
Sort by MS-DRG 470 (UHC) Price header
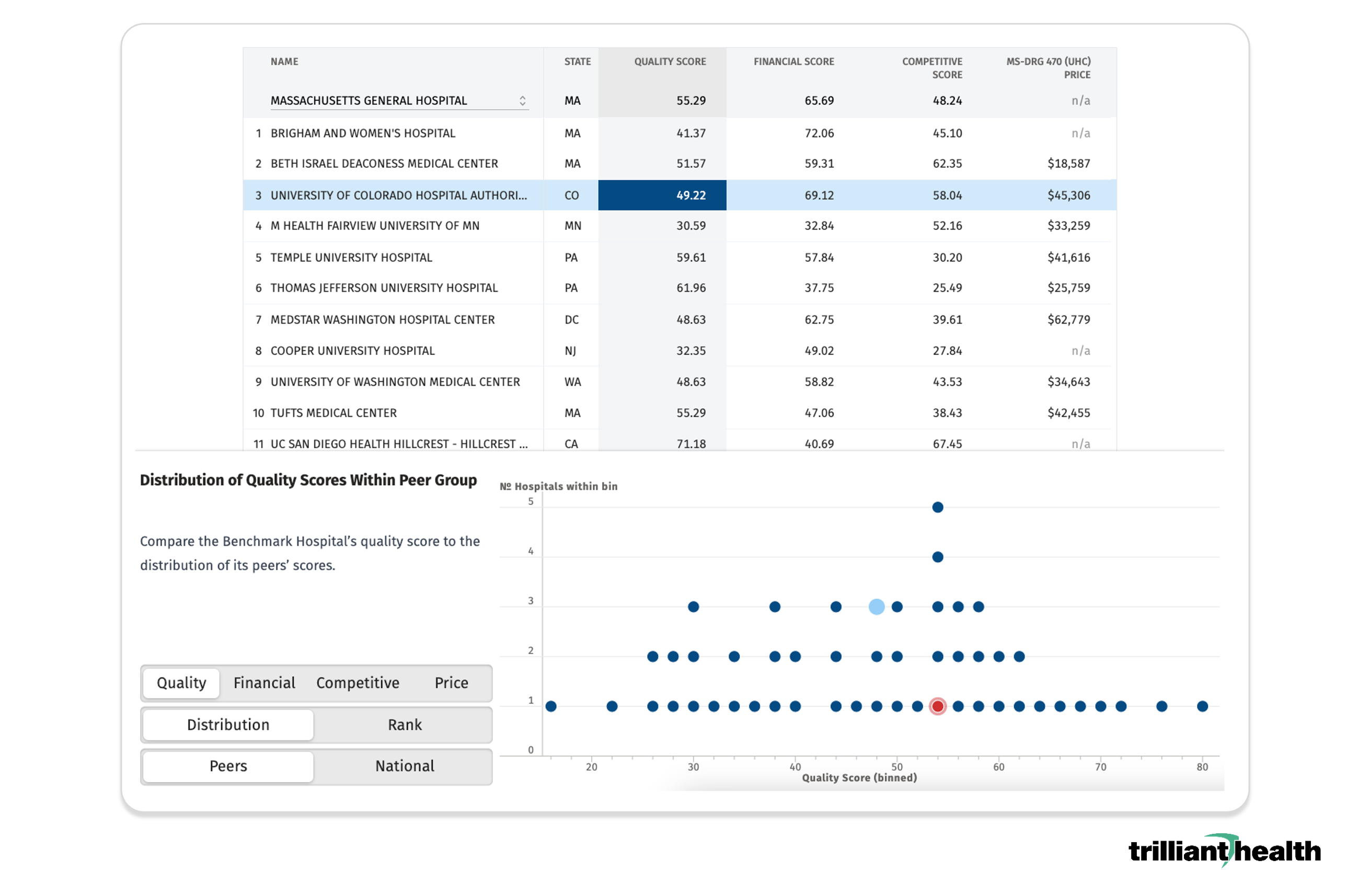click(x=1048, y=68)
